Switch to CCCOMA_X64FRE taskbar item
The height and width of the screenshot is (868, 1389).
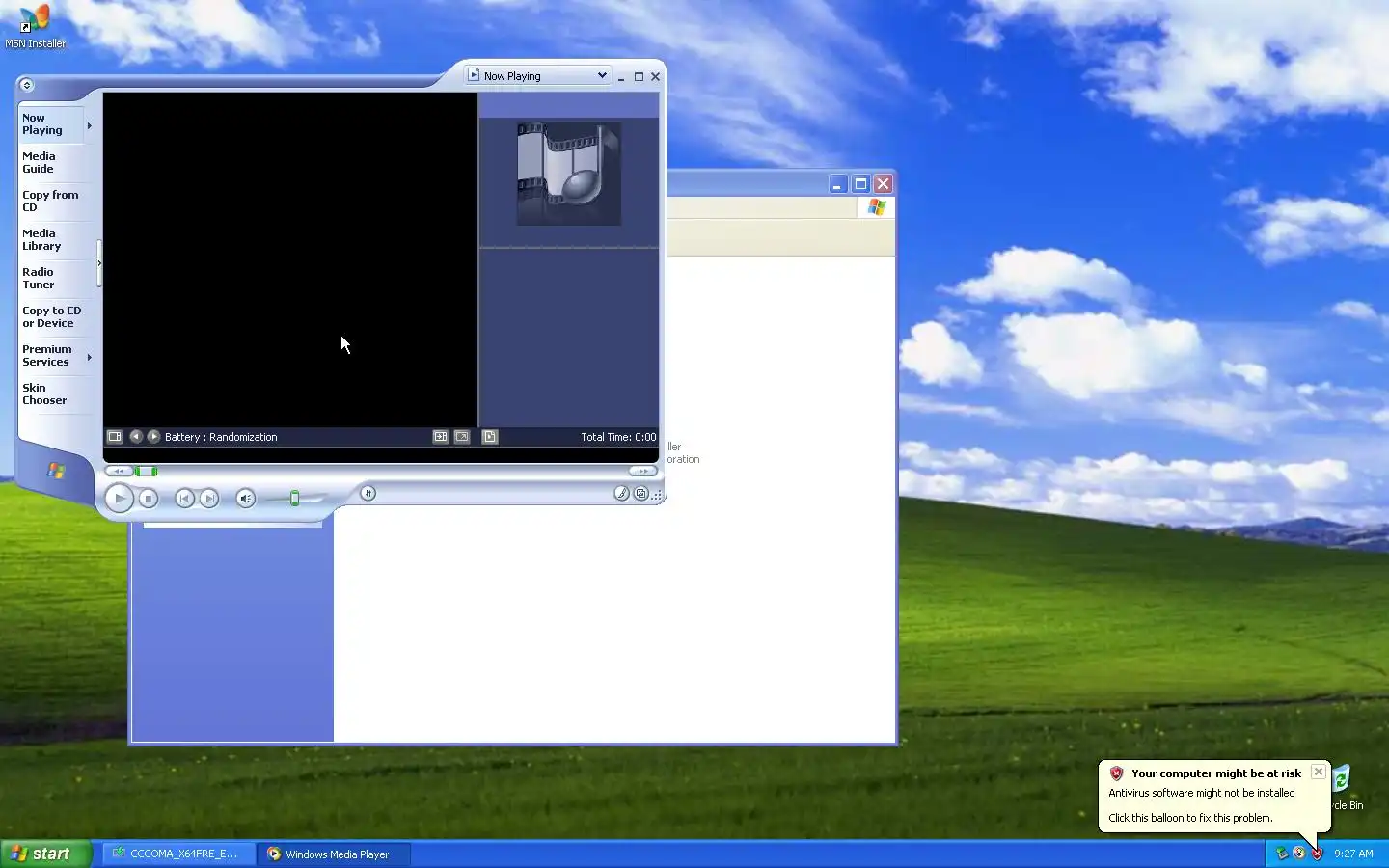click(178, 854)
